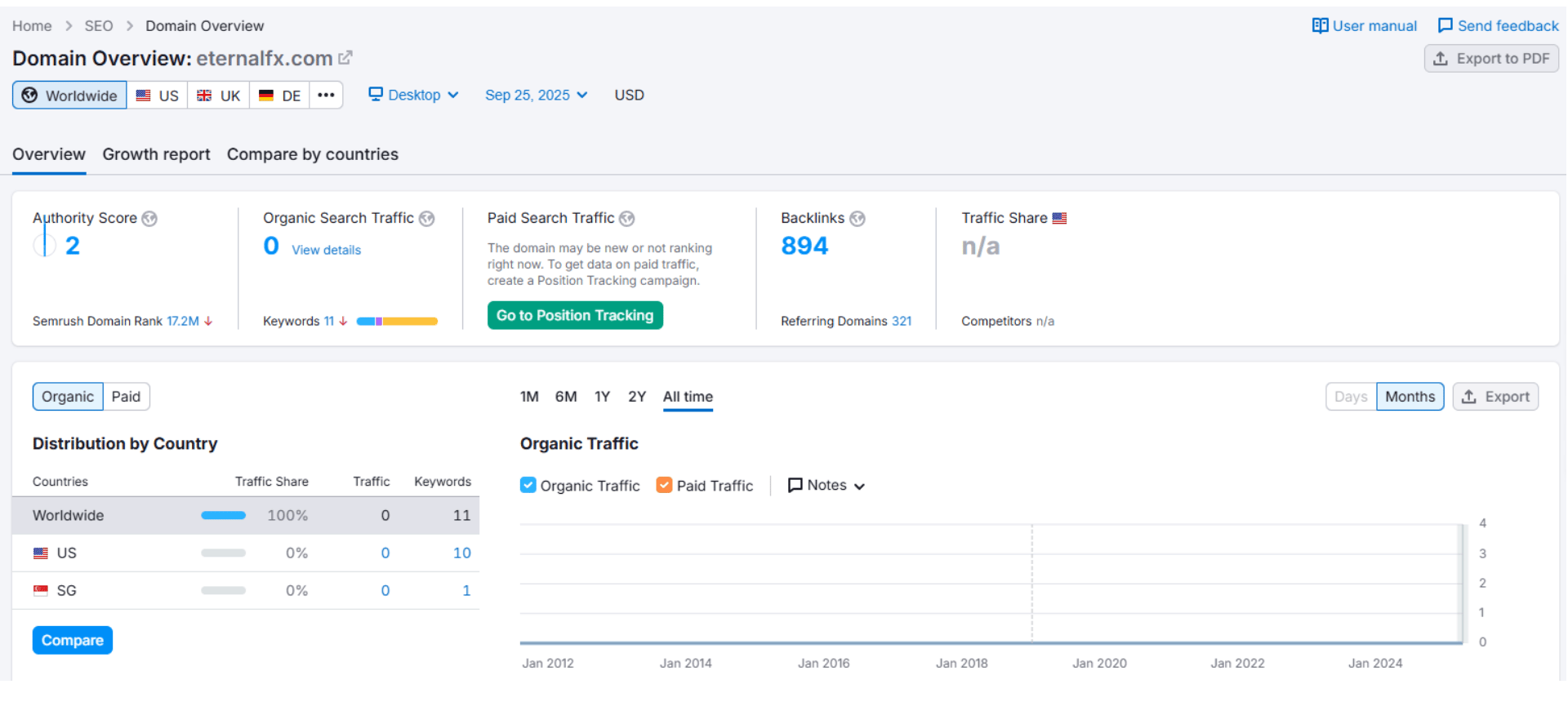Screen dimensions: 1568x702
Task: Click globe info icon next to Authority Score
Action: click(x=149, y=219)
